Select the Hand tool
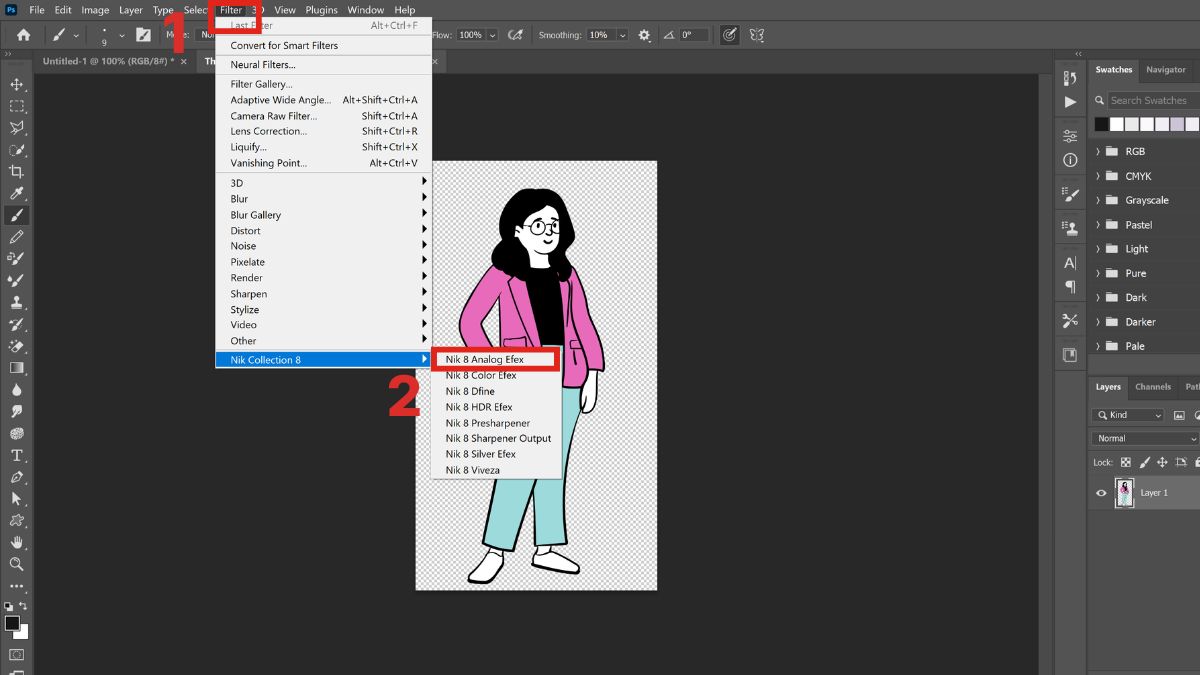 [x=16, y=542]
